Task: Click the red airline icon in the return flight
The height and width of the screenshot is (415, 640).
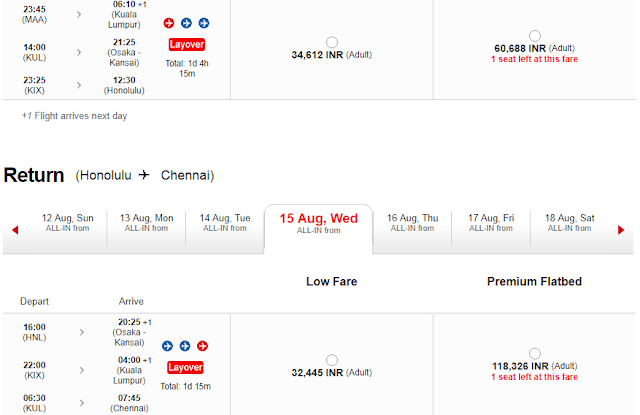Action: (202, 346)
